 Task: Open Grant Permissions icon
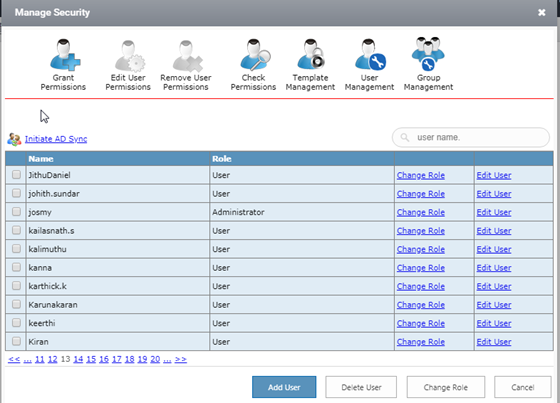(x=64, y=55)
